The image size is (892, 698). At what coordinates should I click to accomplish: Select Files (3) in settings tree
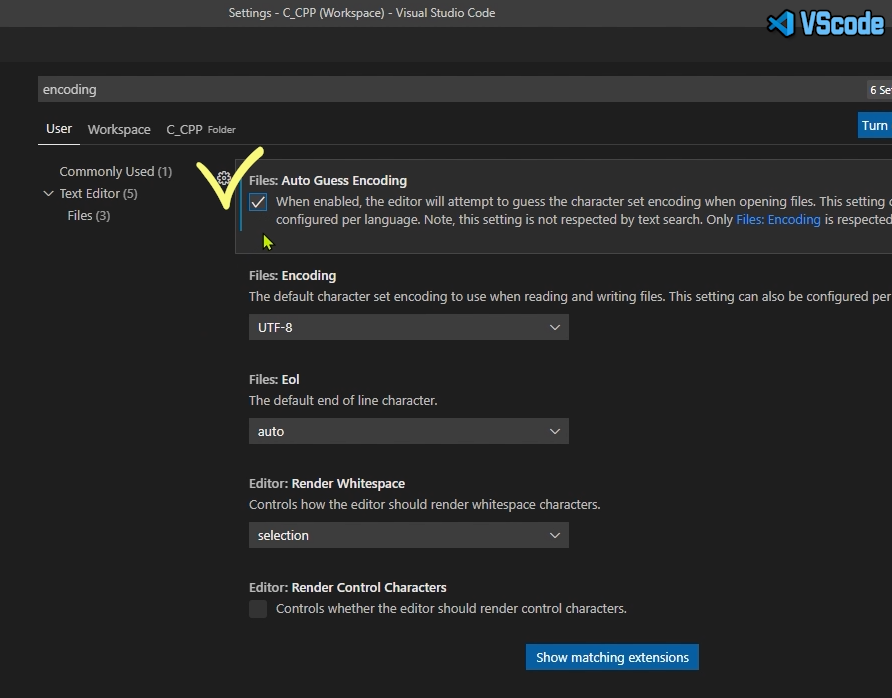tap(89, 216)
